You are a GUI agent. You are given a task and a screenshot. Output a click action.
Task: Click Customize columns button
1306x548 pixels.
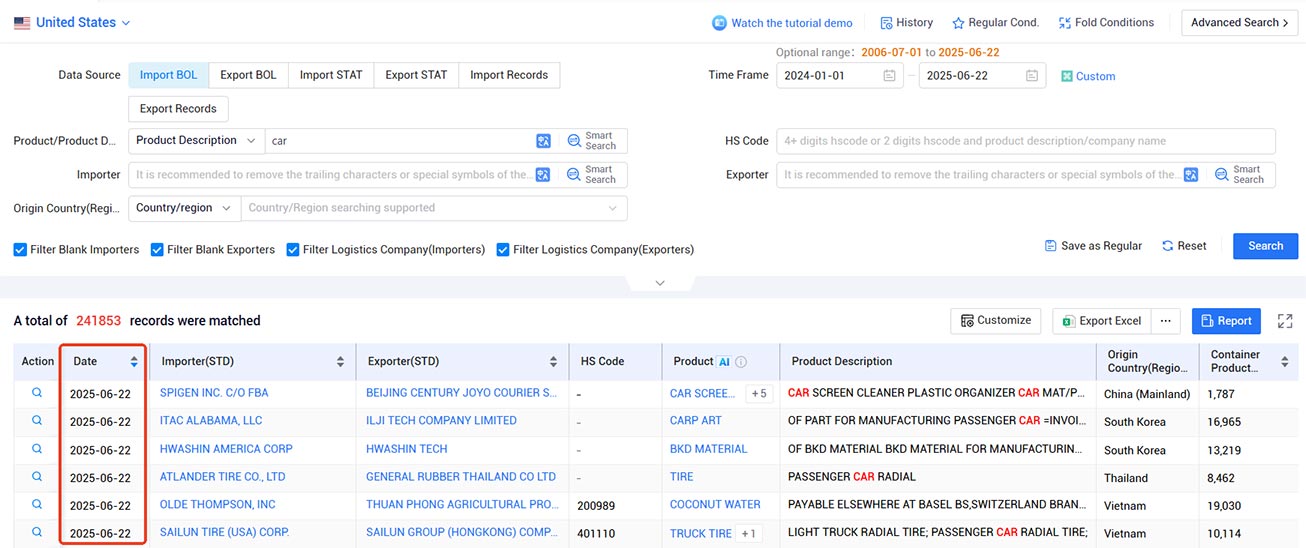click(x=995, y=321)
